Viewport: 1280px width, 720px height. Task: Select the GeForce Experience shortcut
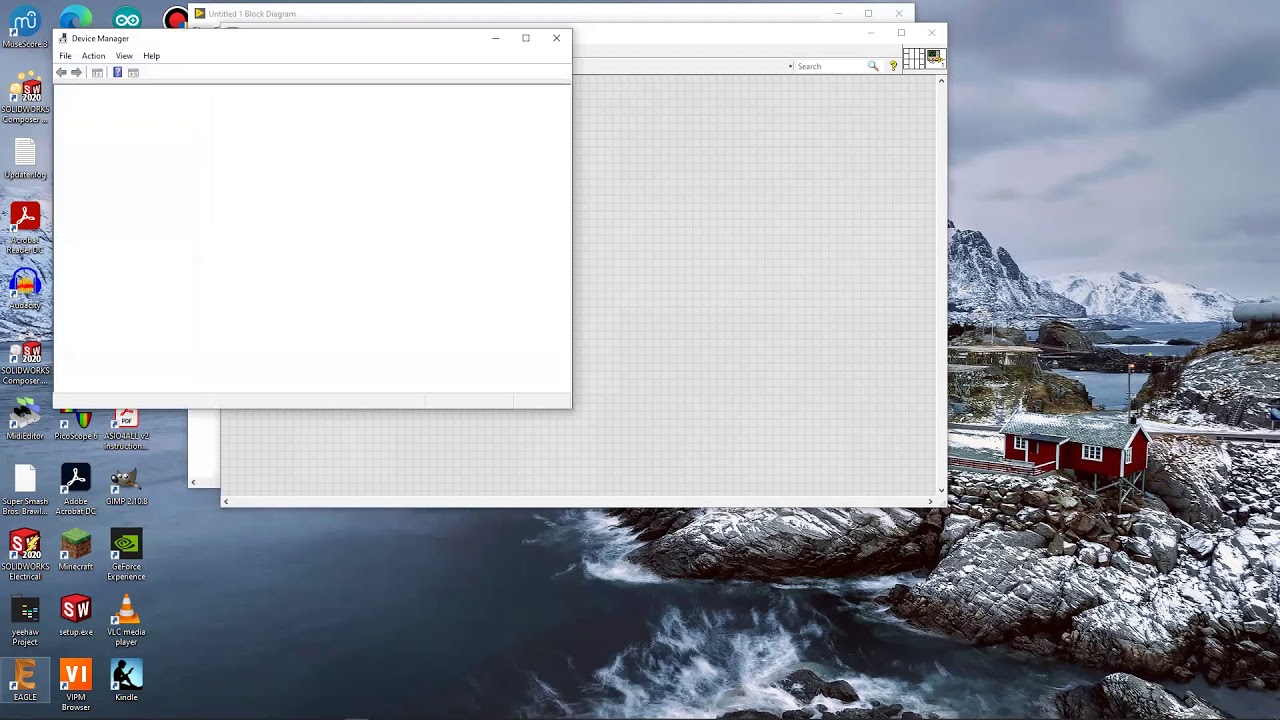point(126,555)
